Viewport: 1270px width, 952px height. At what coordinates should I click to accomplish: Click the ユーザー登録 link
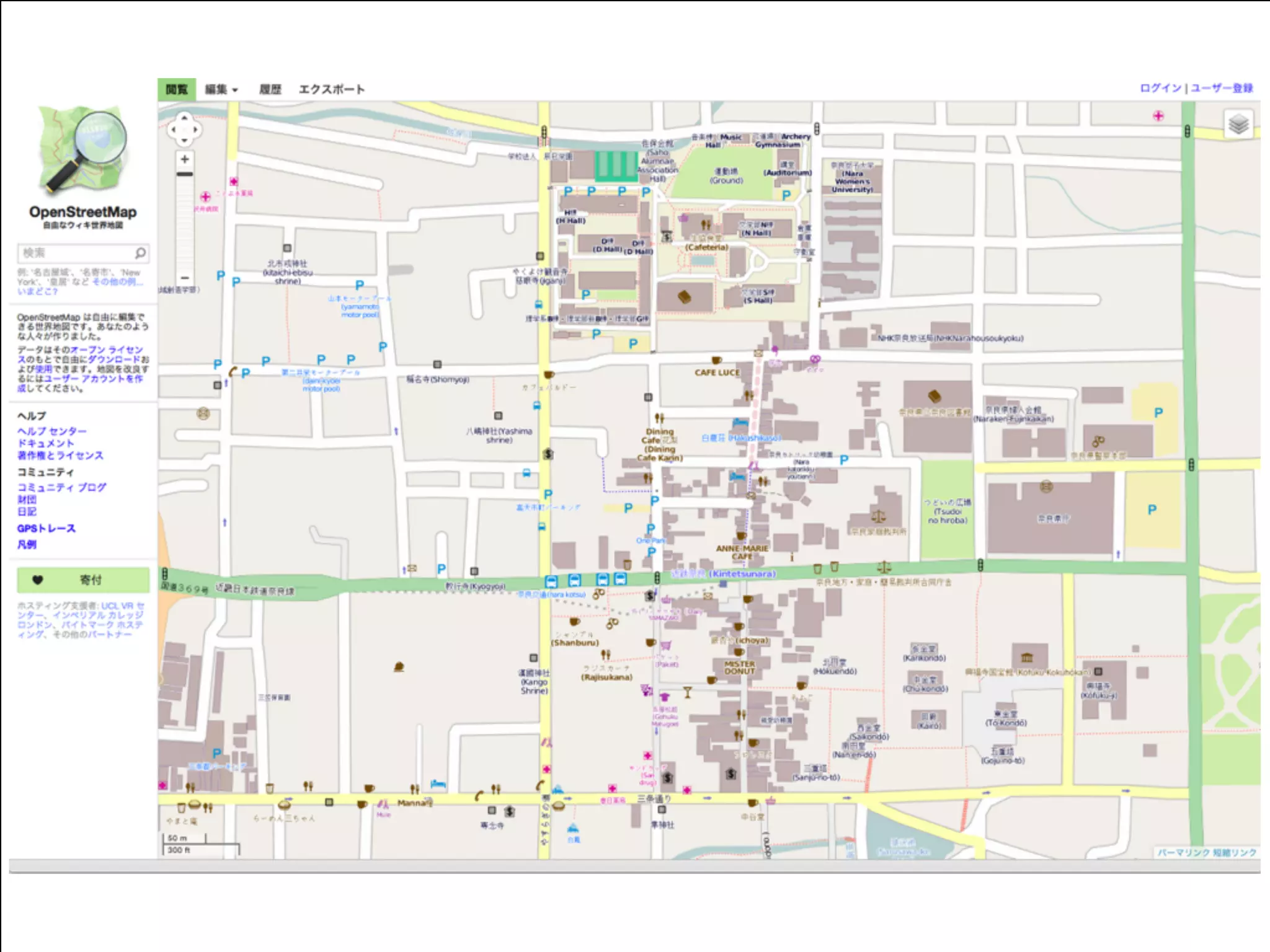(1222, 88)
